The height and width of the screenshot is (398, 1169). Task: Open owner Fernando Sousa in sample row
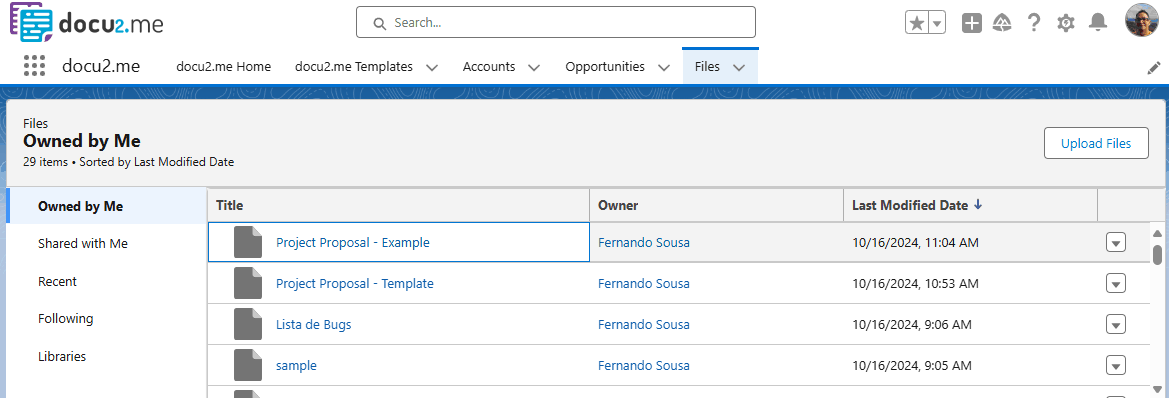(x=643, y=365)
